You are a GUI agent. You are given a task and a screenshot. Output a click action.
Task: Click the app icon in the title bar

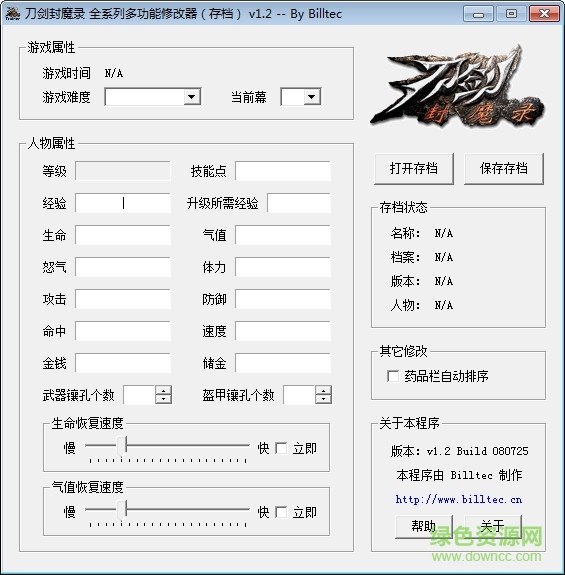[12, 14]
